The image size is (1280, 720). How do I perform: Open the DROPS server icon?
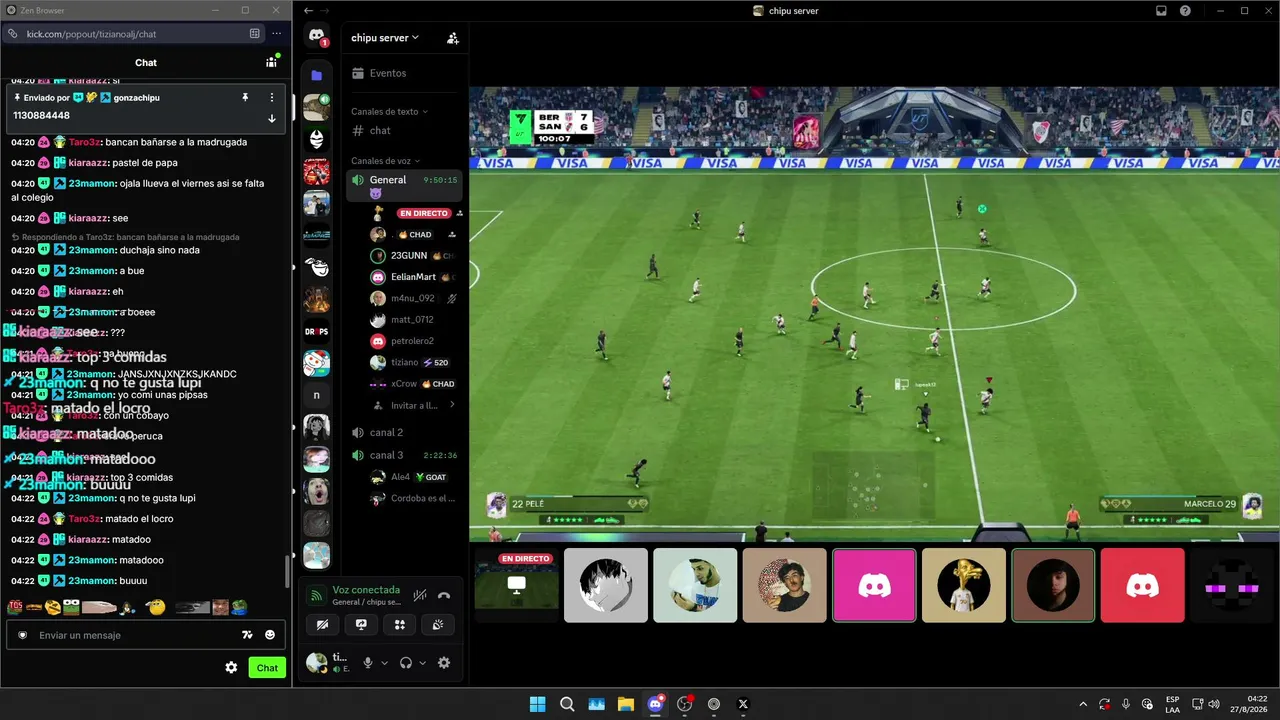coord(317,330)
